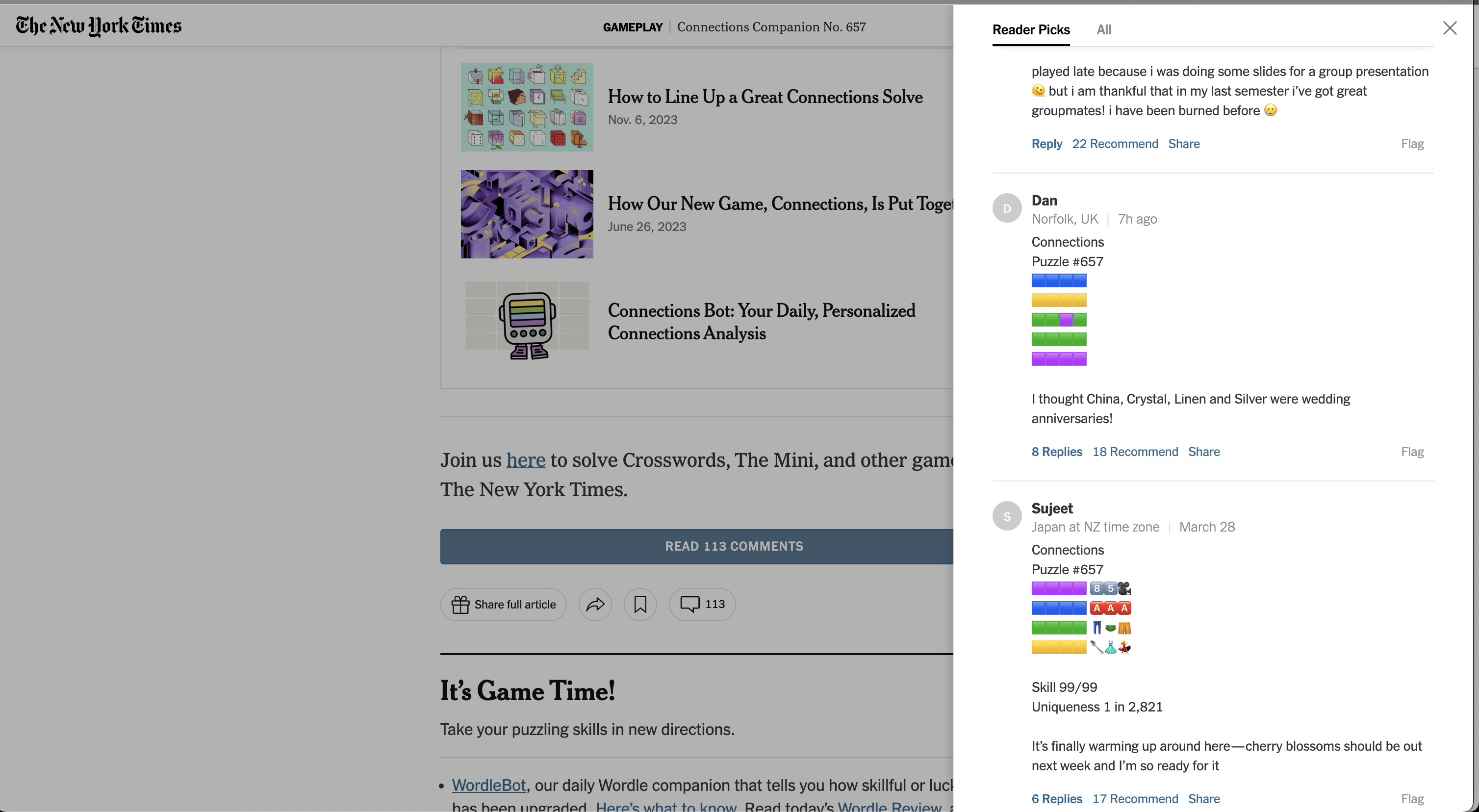Click the 'Uniqueness 1 in 2,821' text
The image size is (1479, 812).
click(x=1097, y=707)
